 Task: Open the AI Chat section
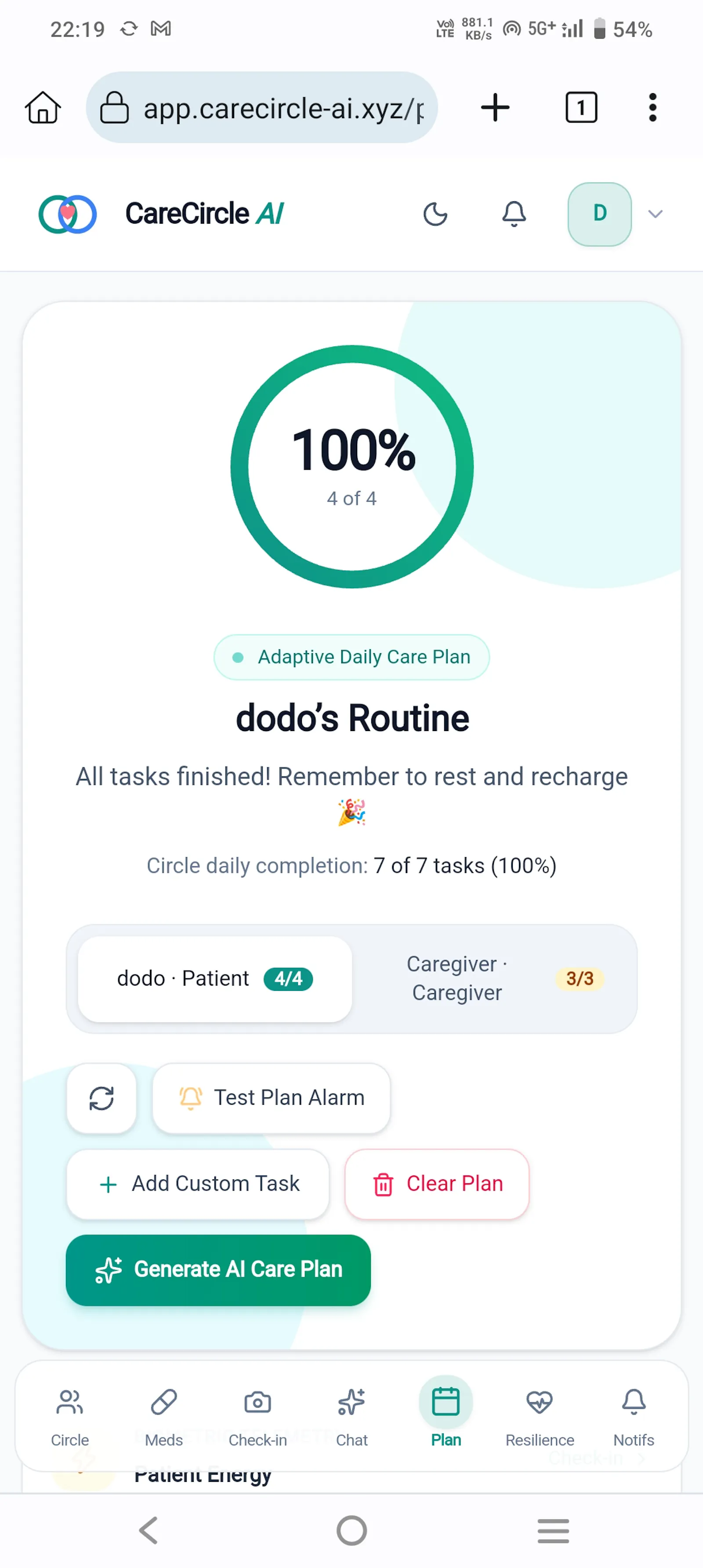click(352, 1416)
